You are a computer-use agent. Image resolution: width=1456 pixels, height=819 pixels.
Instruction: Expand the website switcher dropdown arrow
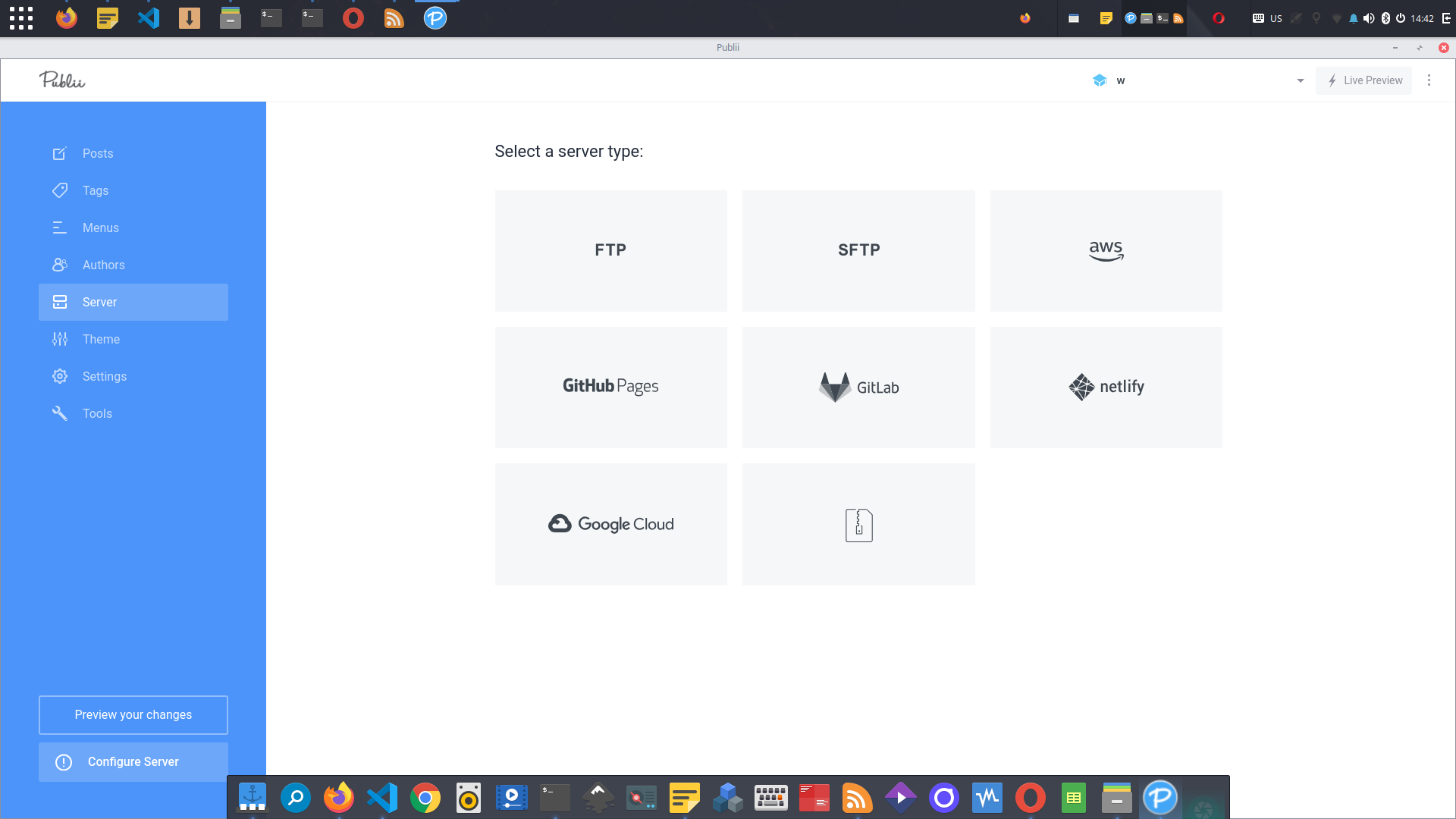pyautogui.click(x=1301, y=80)
